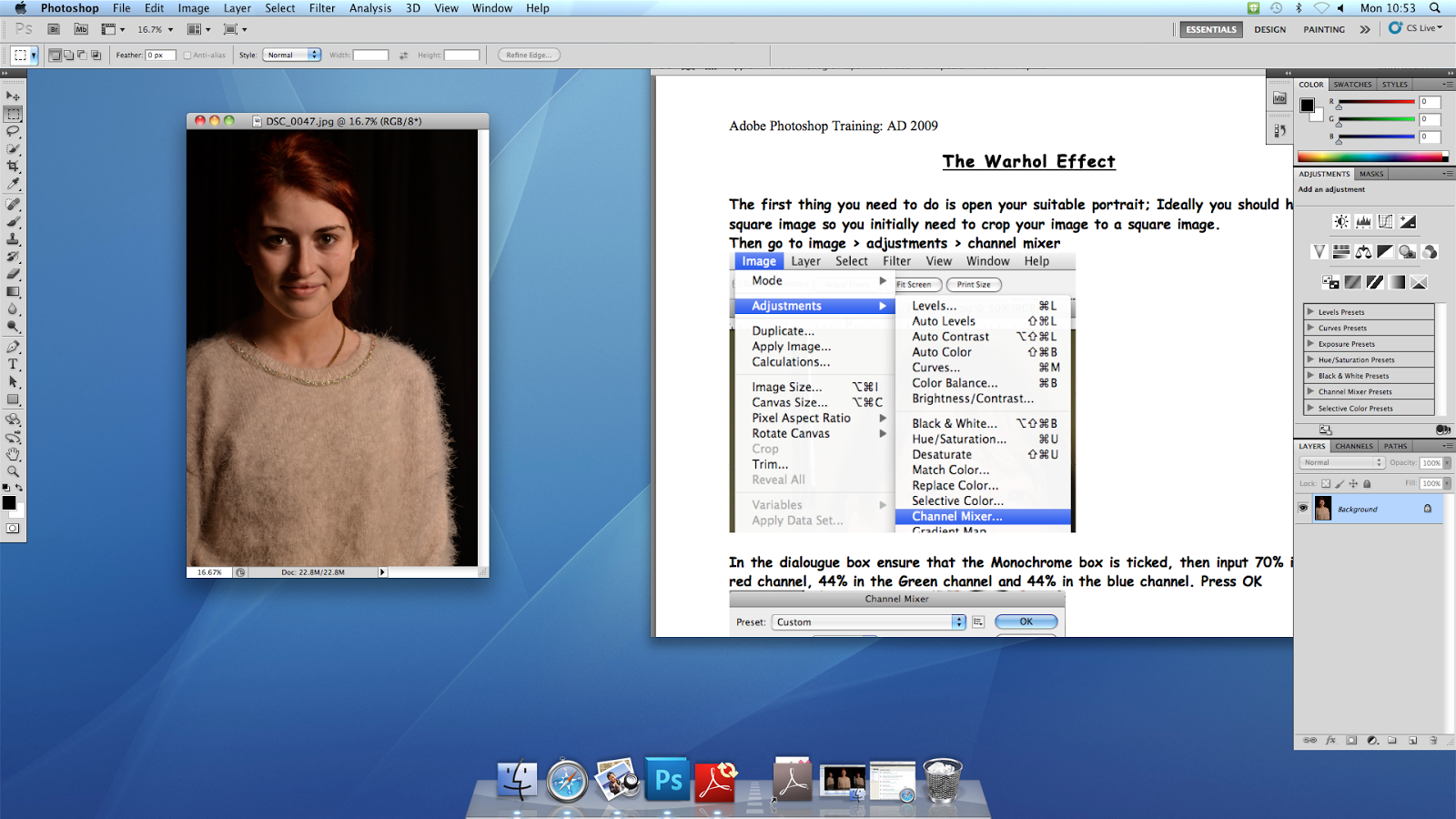Image resolution: width=1456 pixels, height=819 pixels.
Task: Enable Intersect with selection mode
Action: point(96,56)
